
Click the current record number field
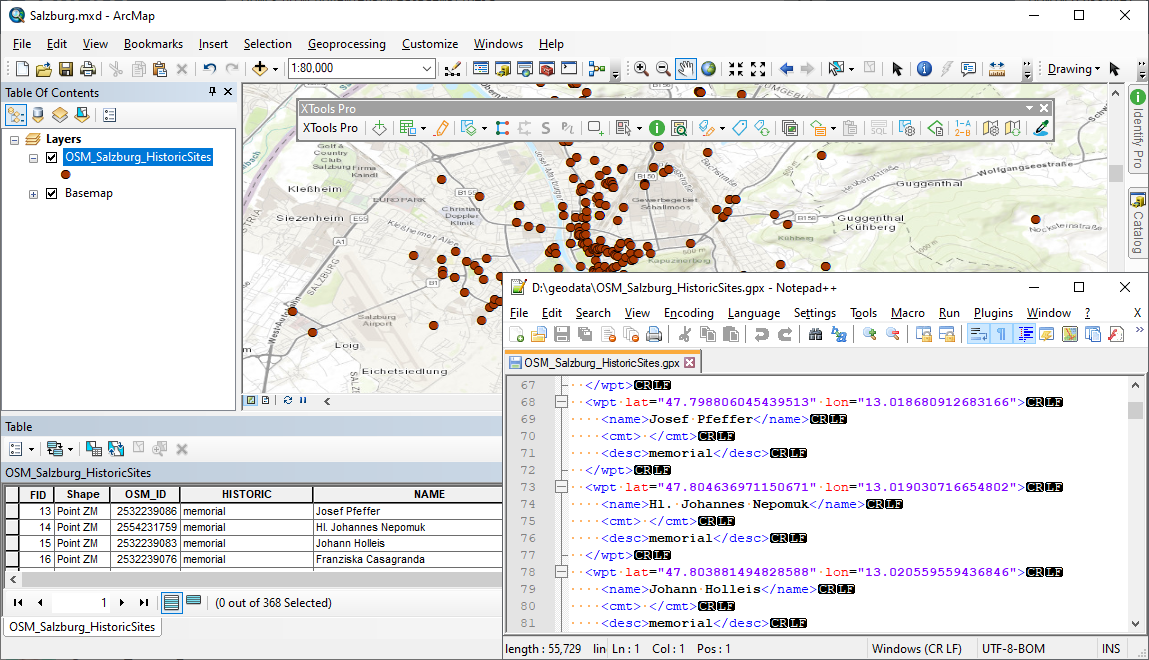click(81, 603)
